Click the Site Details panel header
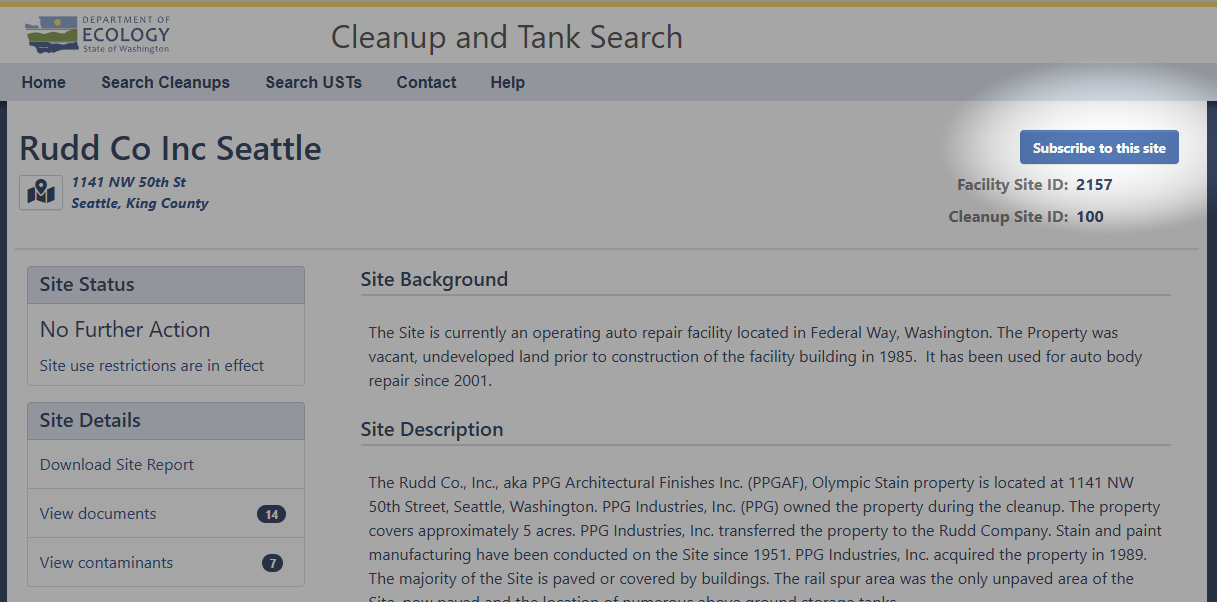The height and width of the screenshot is (602, 1217). pos(166,421)
